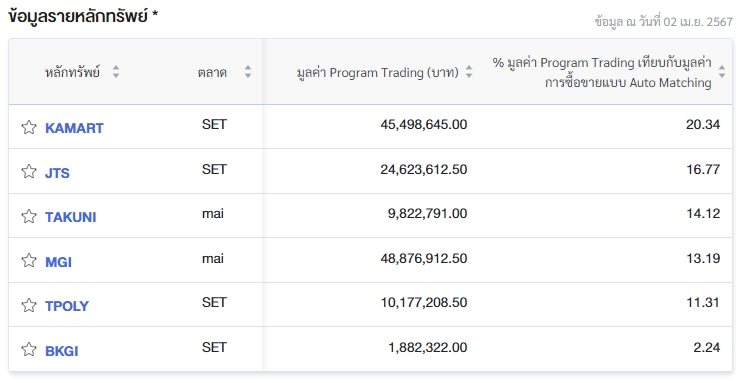The image size is (742, 383).
Task: Toggle the star next to TPOLY
Action: pyautogui.click(x=29, y=305)
